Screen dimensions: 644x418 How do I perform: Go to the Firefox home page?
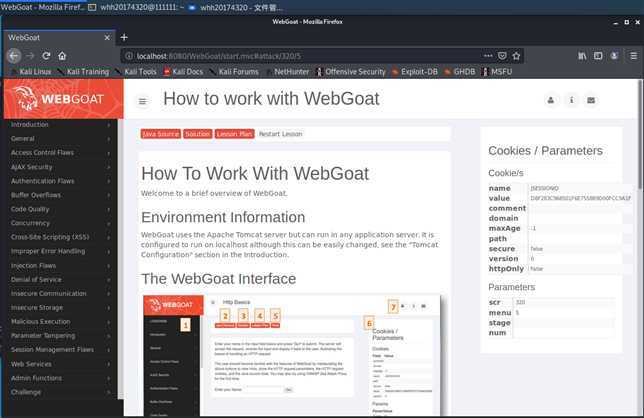coord(62,55)
